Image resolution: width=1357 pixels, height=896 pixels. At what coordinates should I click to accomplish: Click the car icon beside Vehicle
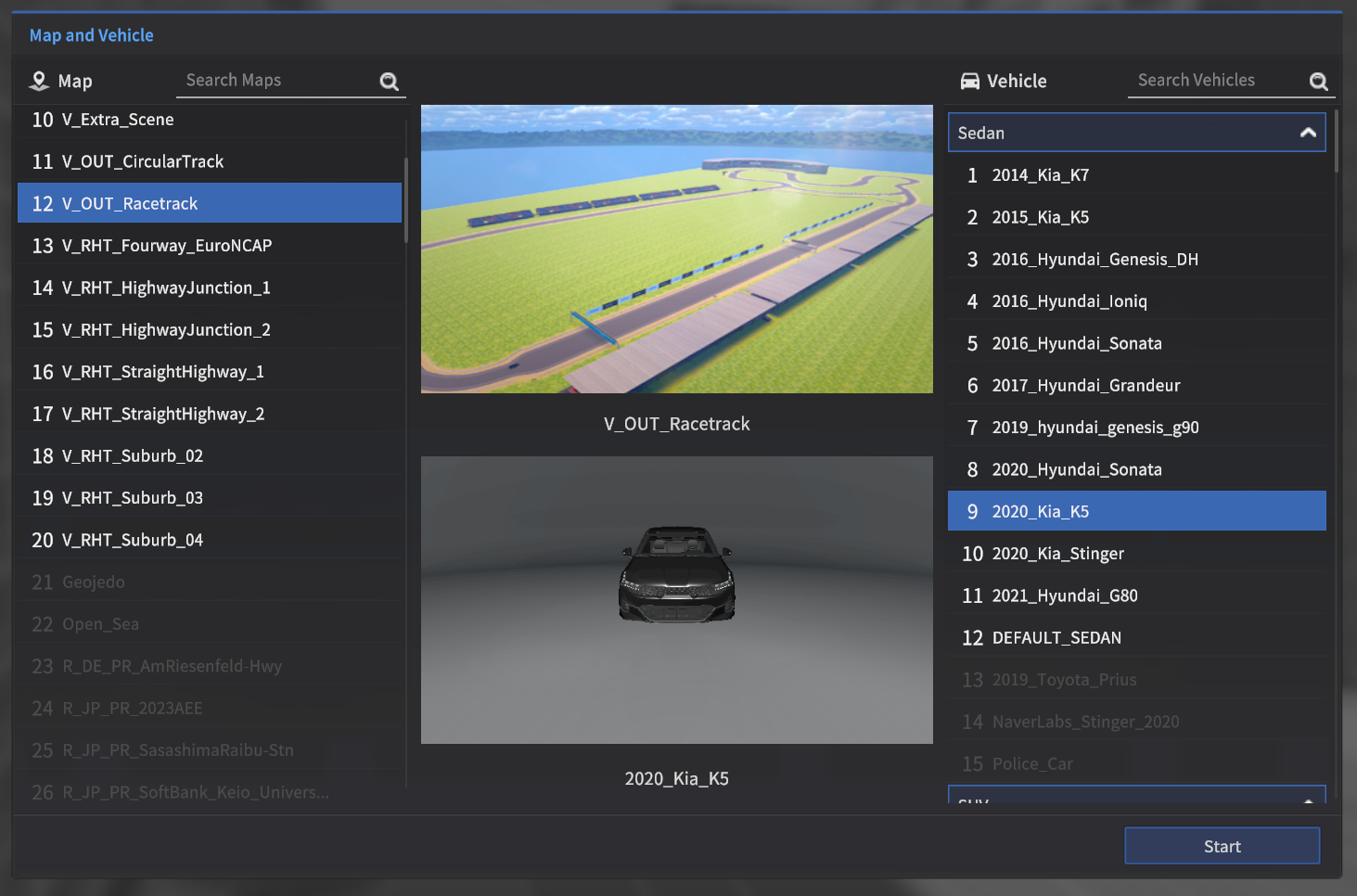[969, 82]
